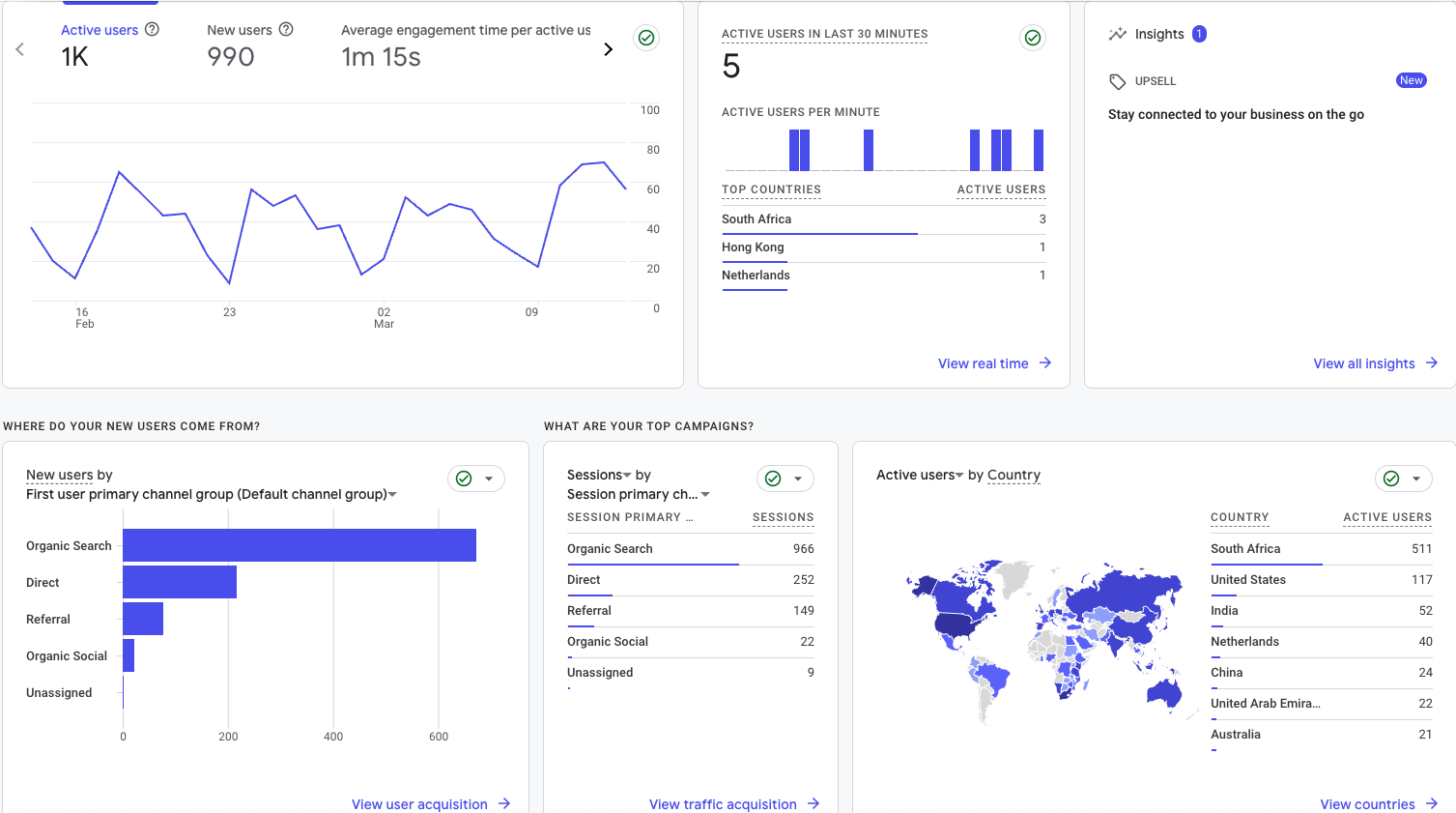Click the New badge on Upsell insight

click(x=1412, y=81)
